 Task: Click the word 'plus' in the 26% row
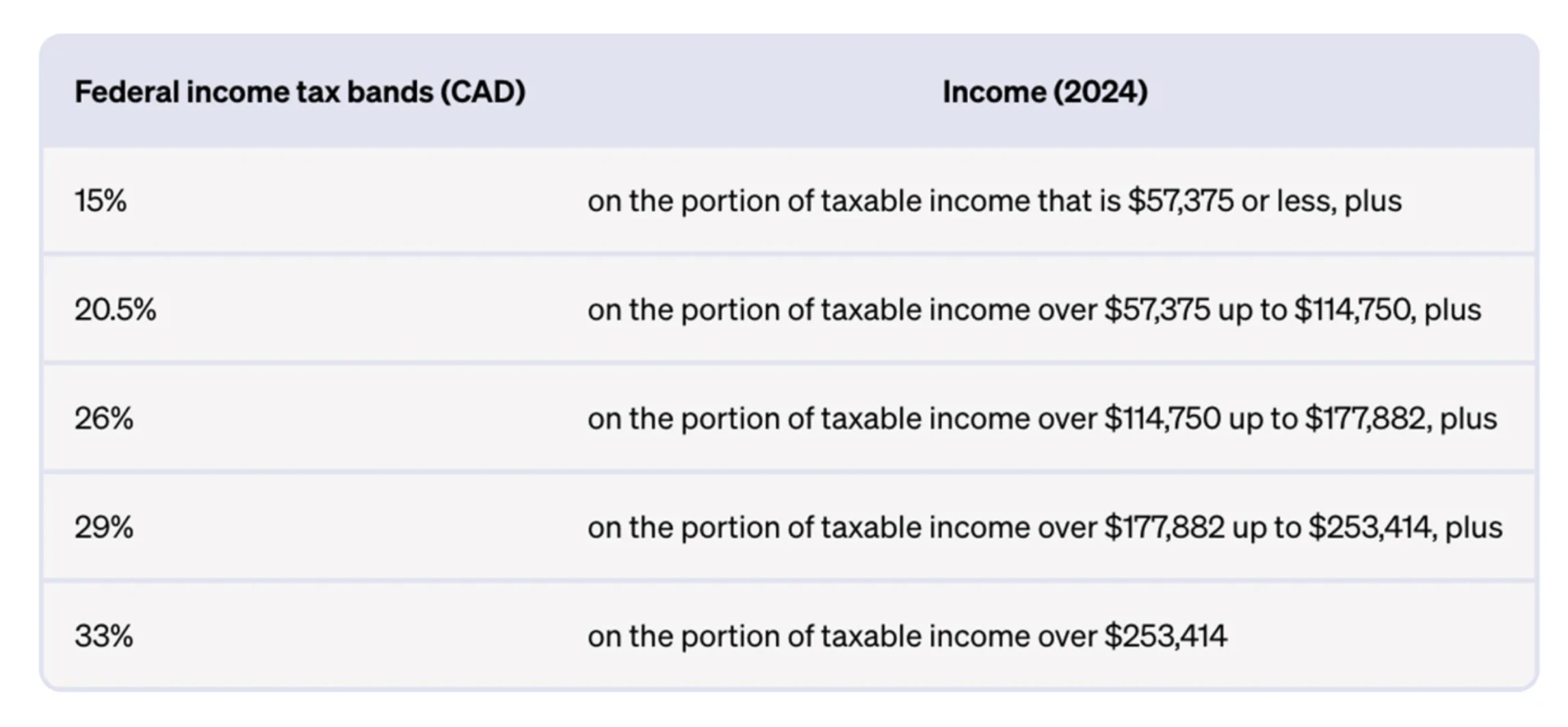point(1468,418)
